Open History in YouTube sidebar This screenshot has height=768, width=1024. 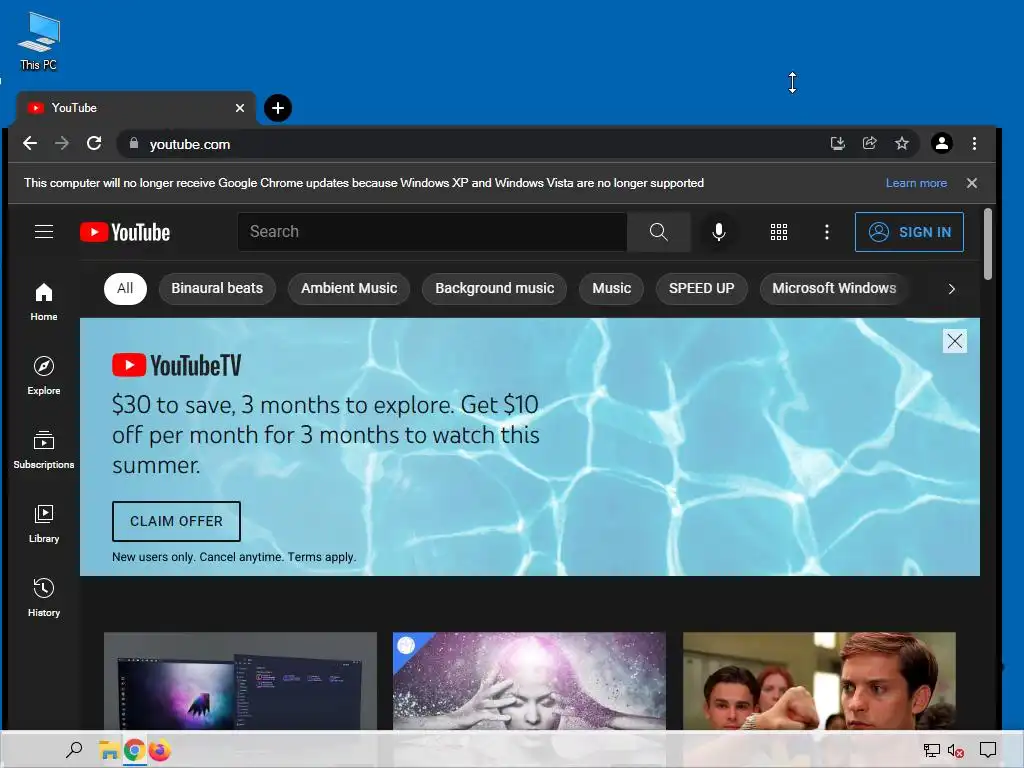[x=44, y=598]
